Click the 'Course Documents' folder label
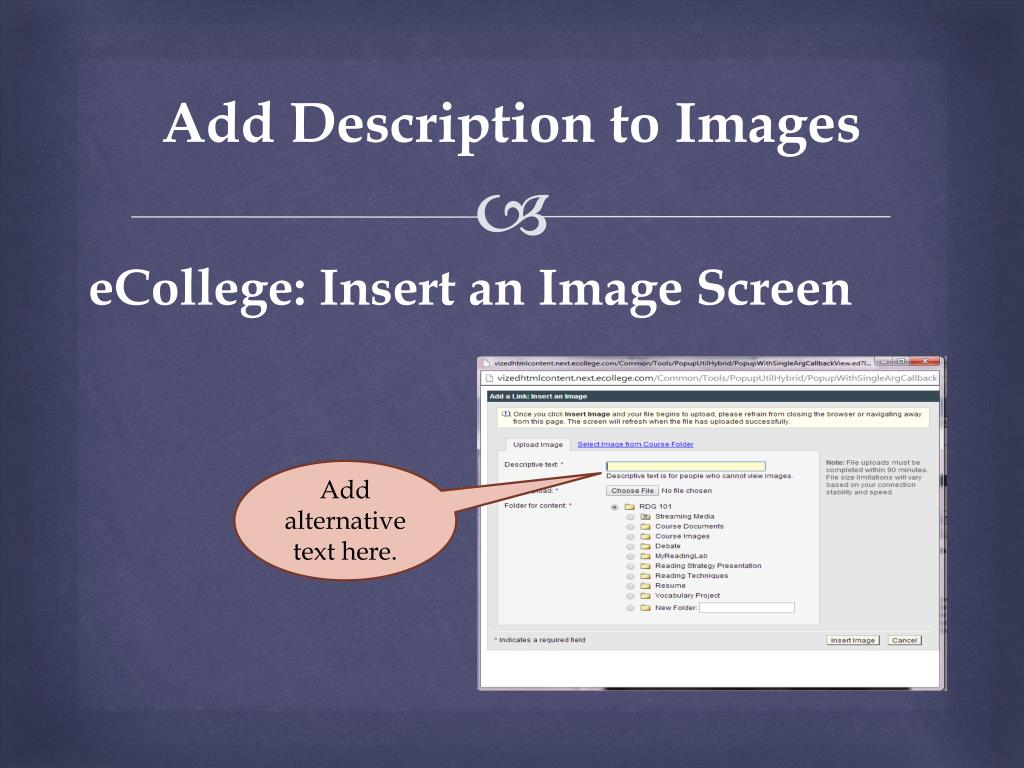The height and width of the screenshot is (768, 1024). [689, 526]
